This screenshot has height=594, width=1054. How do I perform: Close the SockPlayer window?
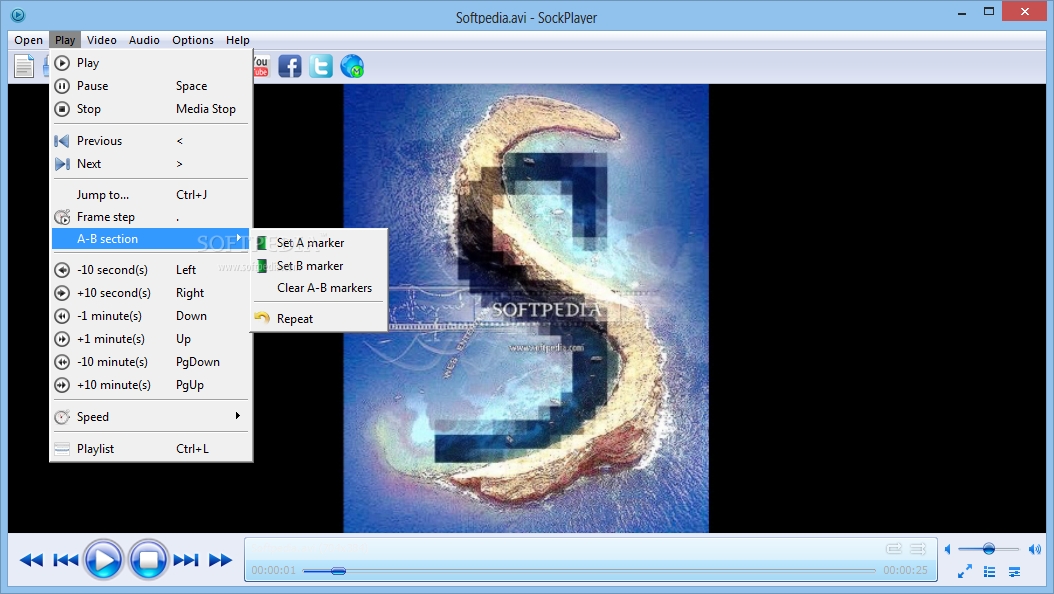tap(1024, 11)
